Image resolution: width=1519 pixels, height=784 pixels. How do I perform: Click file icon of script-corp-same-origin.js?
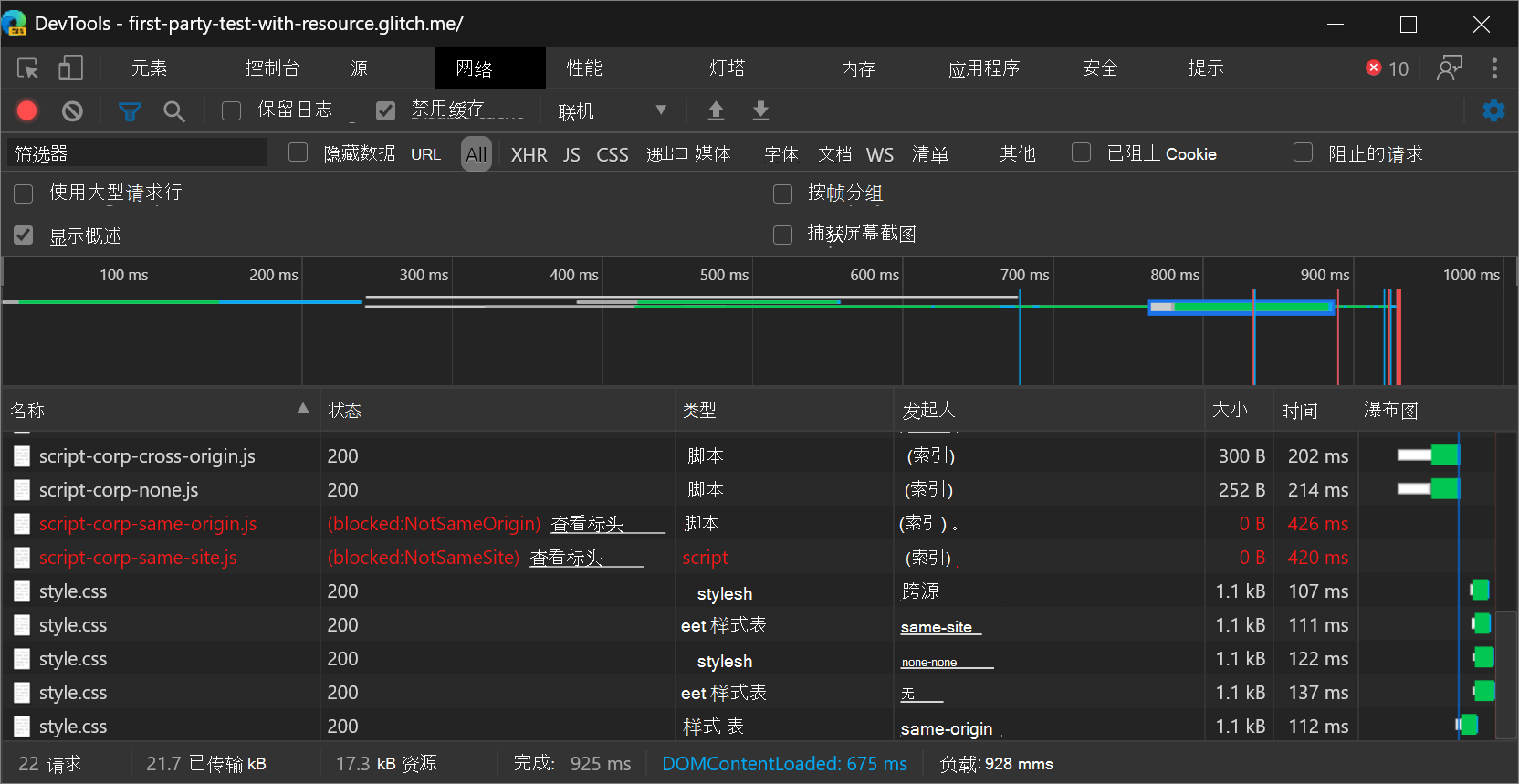pyautogui.click(x=22, y=524)
